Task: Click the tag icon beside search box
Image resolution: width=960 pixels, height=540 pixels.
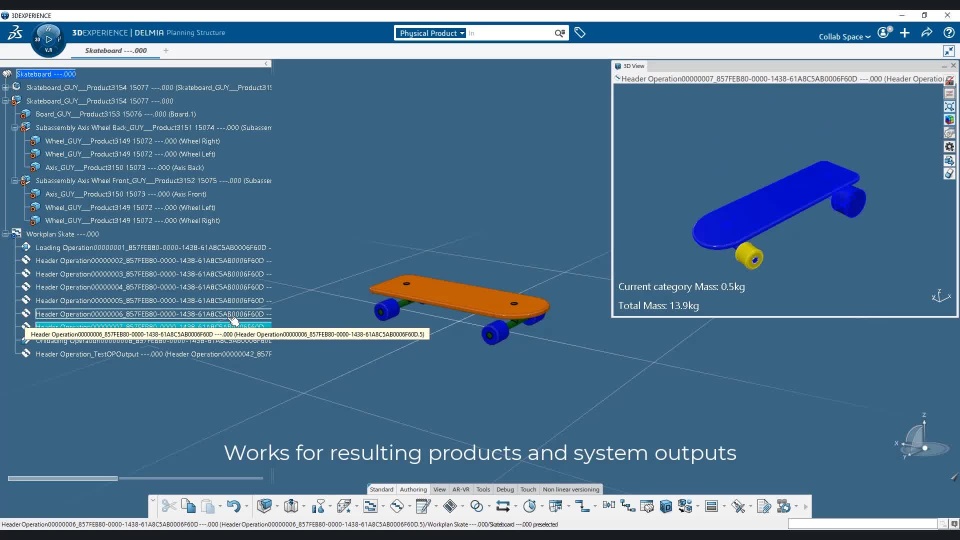Action: pos(580,33)
